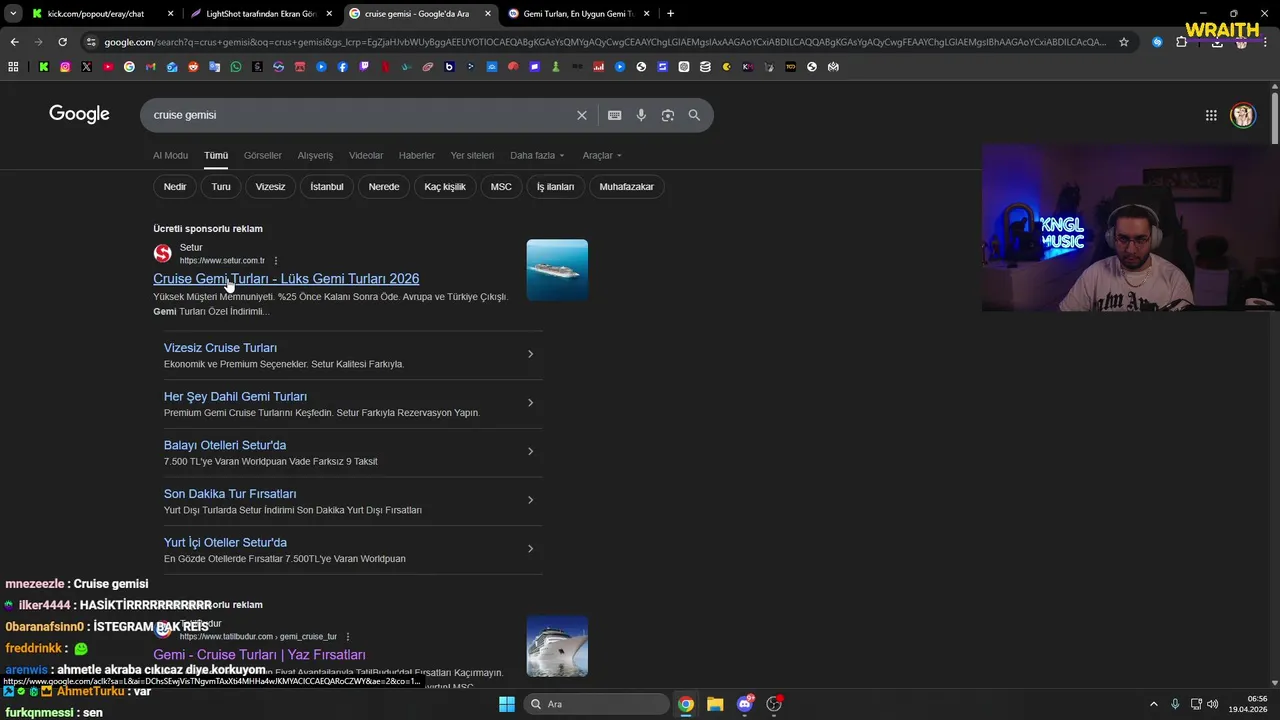Screen dimensions: 1280x720
Task: Switch to Haberler tab
Action: pos(417,156)
